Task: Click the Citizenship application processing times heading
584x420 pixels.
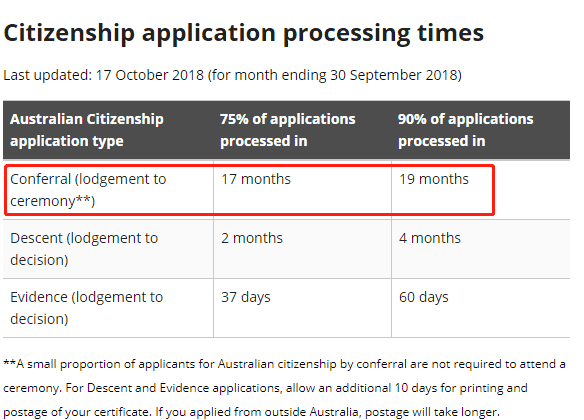Action: 244,34
